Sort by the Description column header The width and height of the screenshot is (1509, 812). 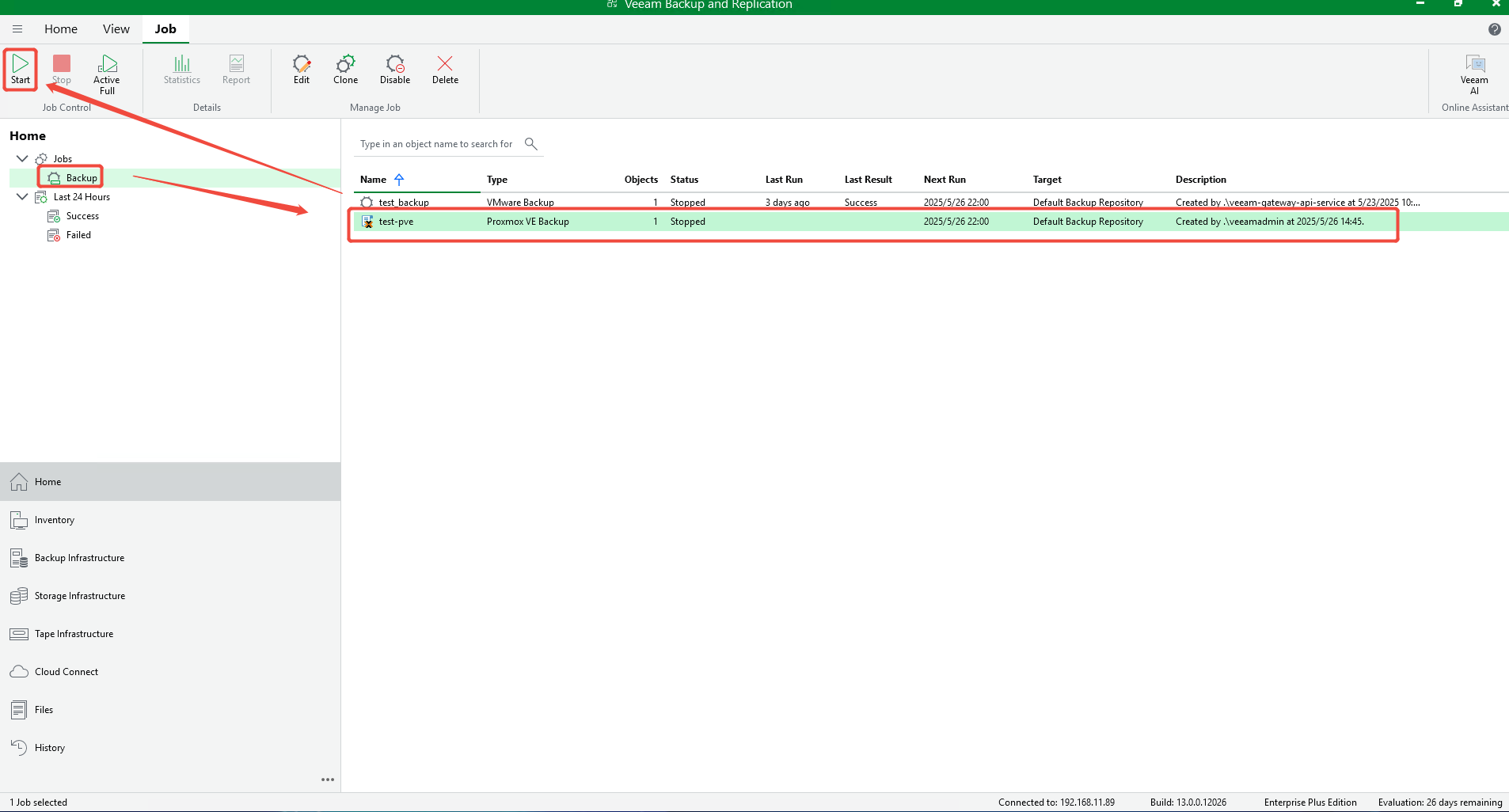[x=1200, y=180]
